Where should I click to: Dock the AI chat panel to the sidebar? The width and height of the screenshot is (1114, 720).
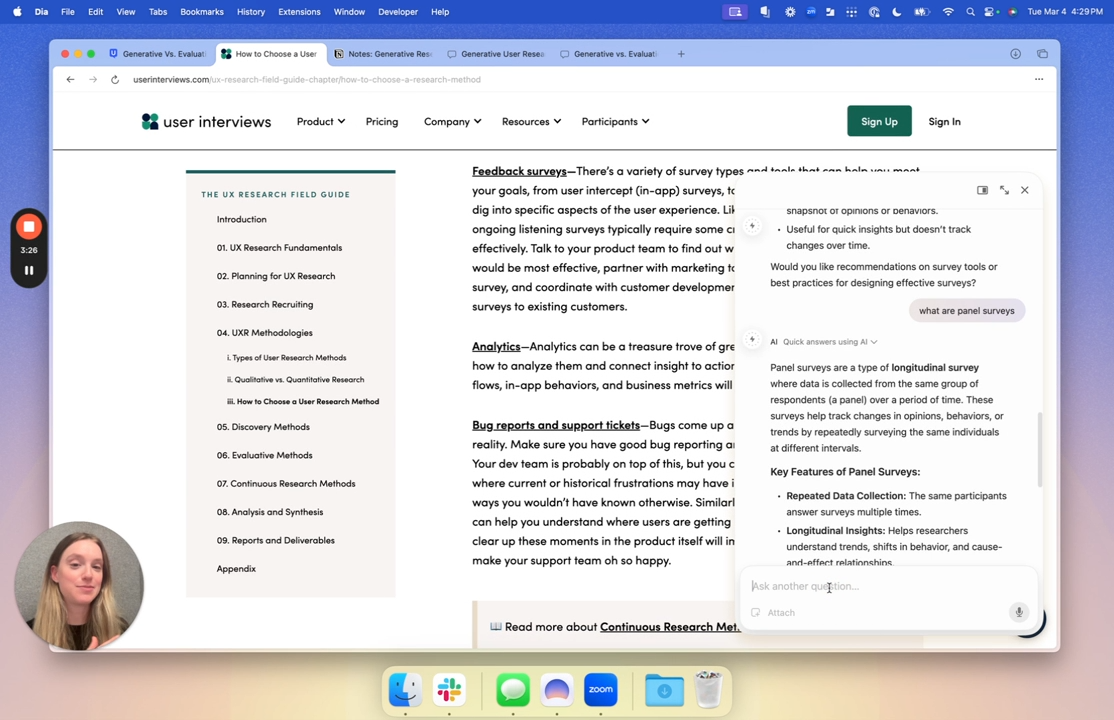click(982, 190)
